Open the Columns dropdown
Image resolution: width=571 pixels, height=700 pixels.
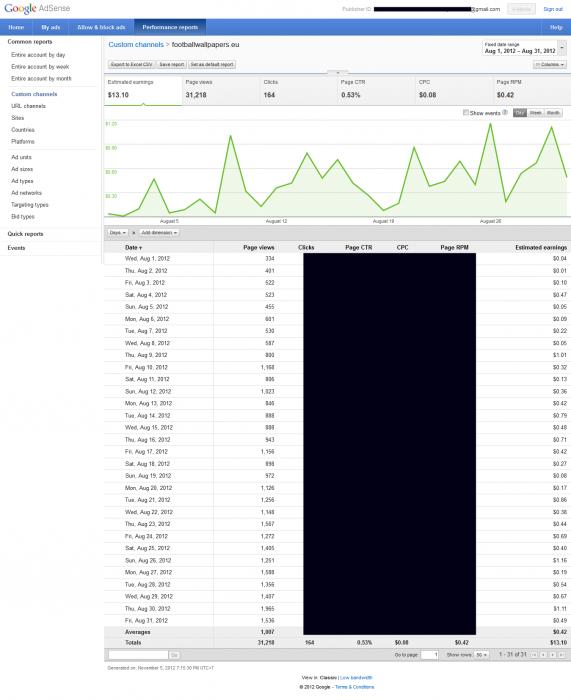pyautogui.click(x=550, y=65)
